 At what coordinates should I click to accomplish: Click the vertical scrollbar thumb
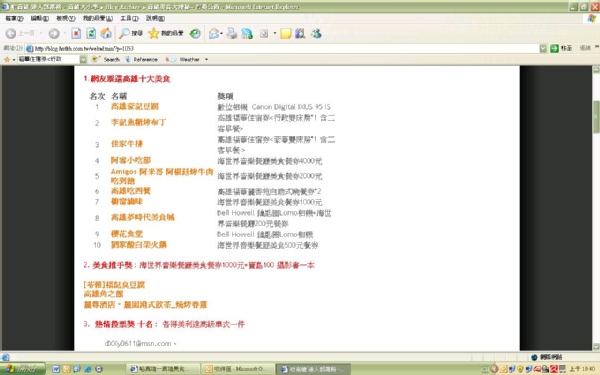click(596, 117)
